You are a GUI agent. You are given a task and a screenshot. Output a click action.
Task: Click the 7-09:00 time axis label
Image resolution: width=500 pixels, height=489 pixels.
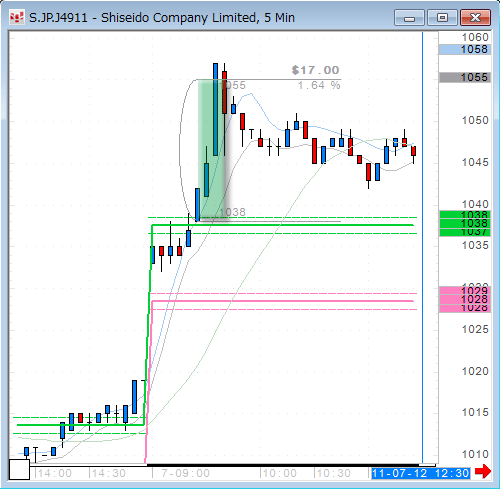(x=185, y=473)
